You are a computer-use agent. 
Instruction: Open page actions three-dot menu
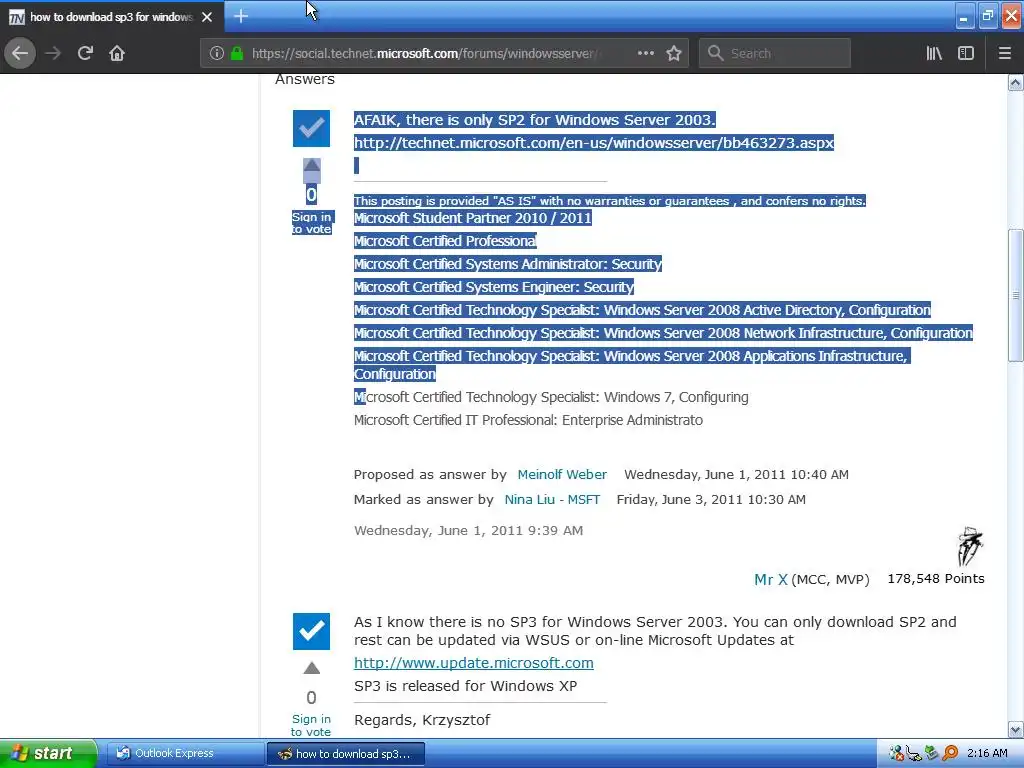tap(645, 53)
